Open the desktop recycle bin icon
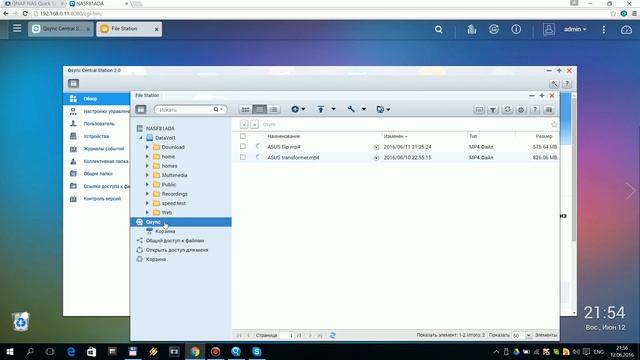Image resolution: width=640 pixels, height=360 pixels. pos(20,322)
